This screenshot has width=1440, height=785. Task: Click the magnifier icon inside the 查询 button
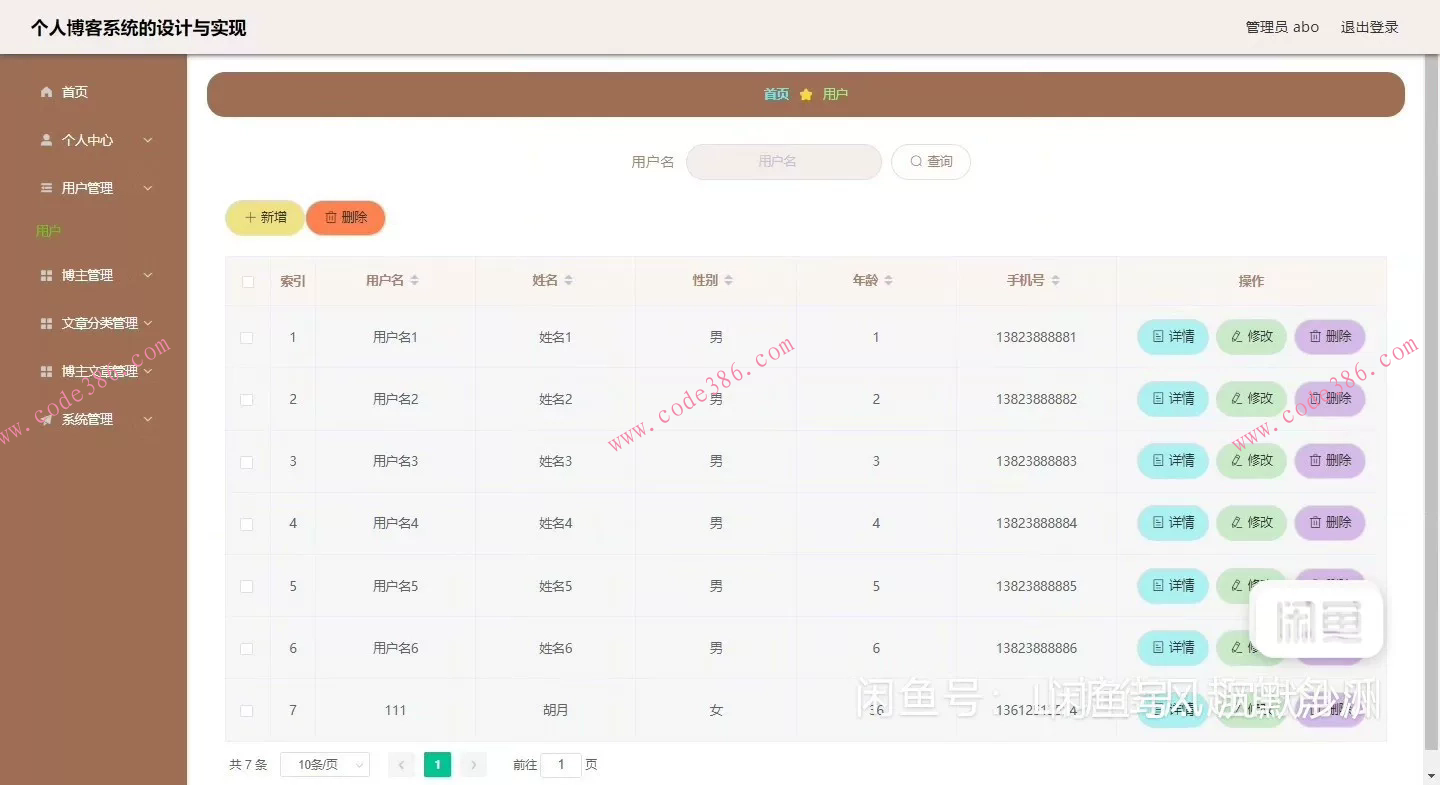click(915, 161)
